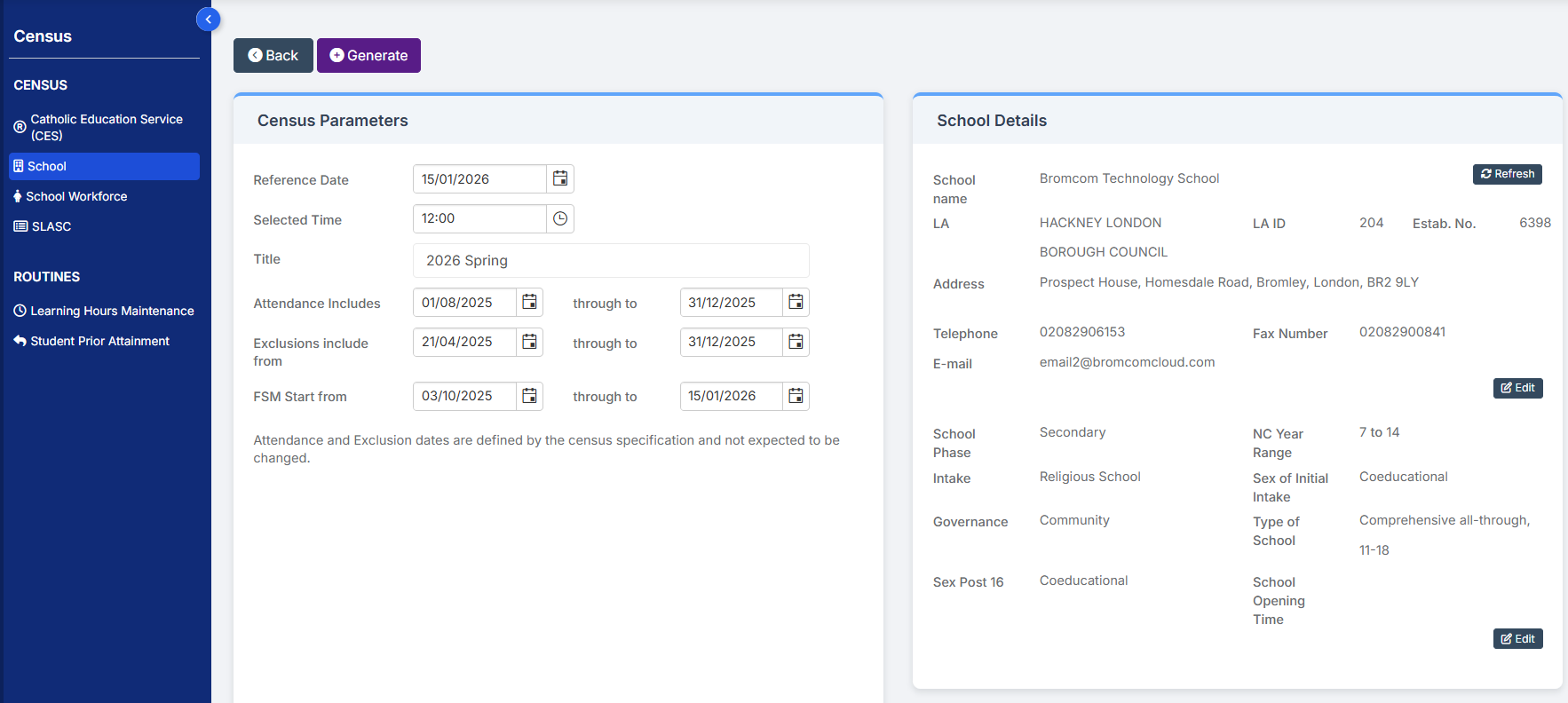Open Attendance Includes end date calendar

(x=796, y=303)
